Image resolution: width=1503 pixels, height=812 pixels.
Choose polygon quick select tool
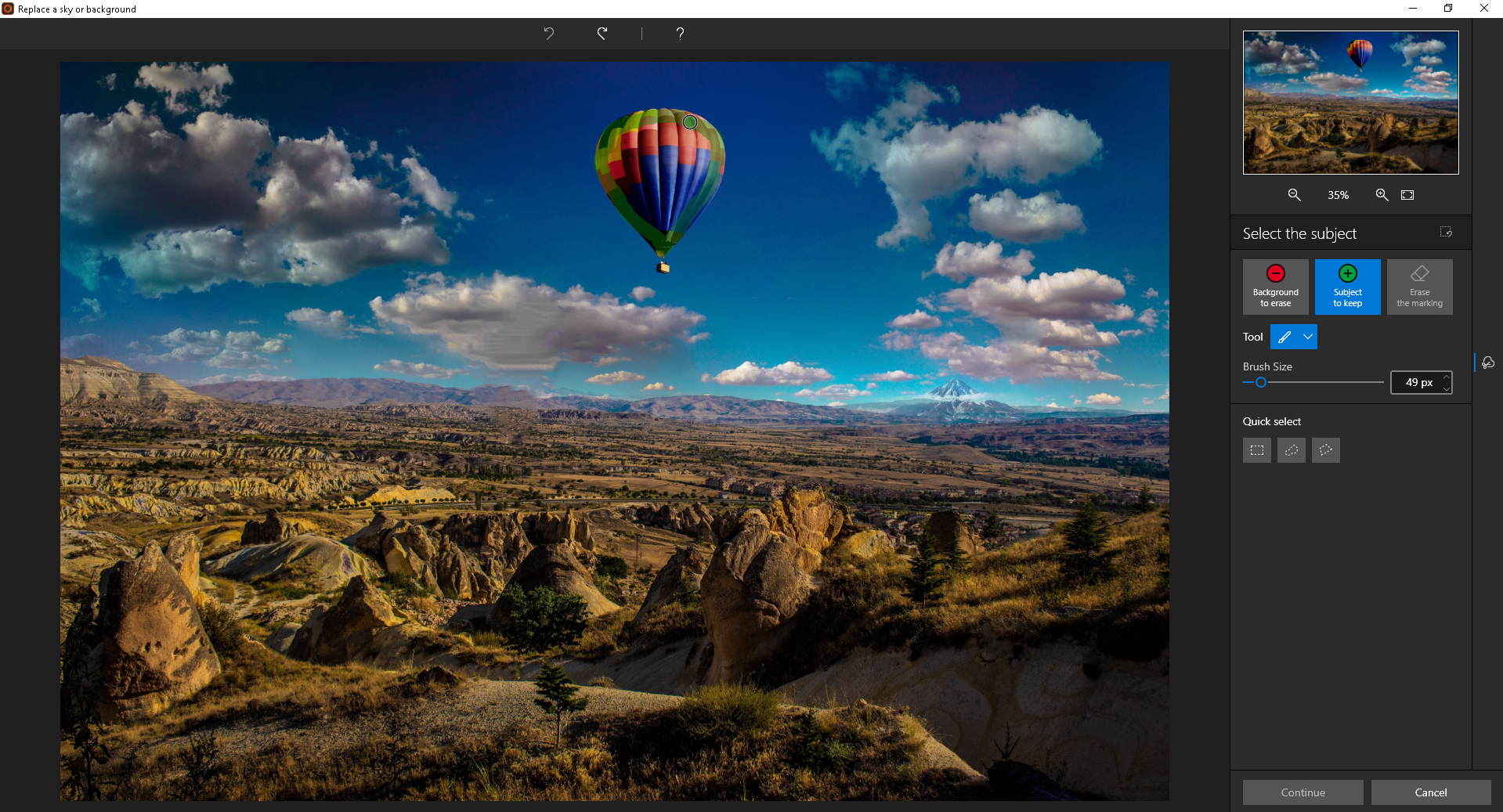point(1326,450)
